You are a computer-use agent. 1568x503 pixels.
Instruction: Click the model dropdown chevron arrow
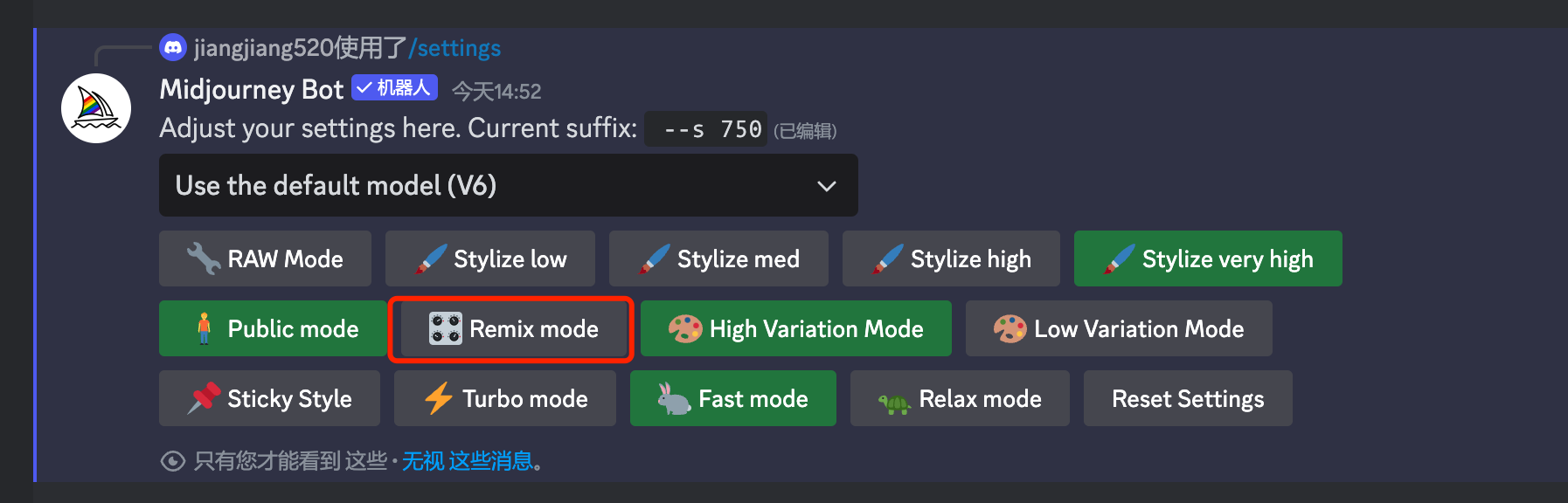(826, 185)
